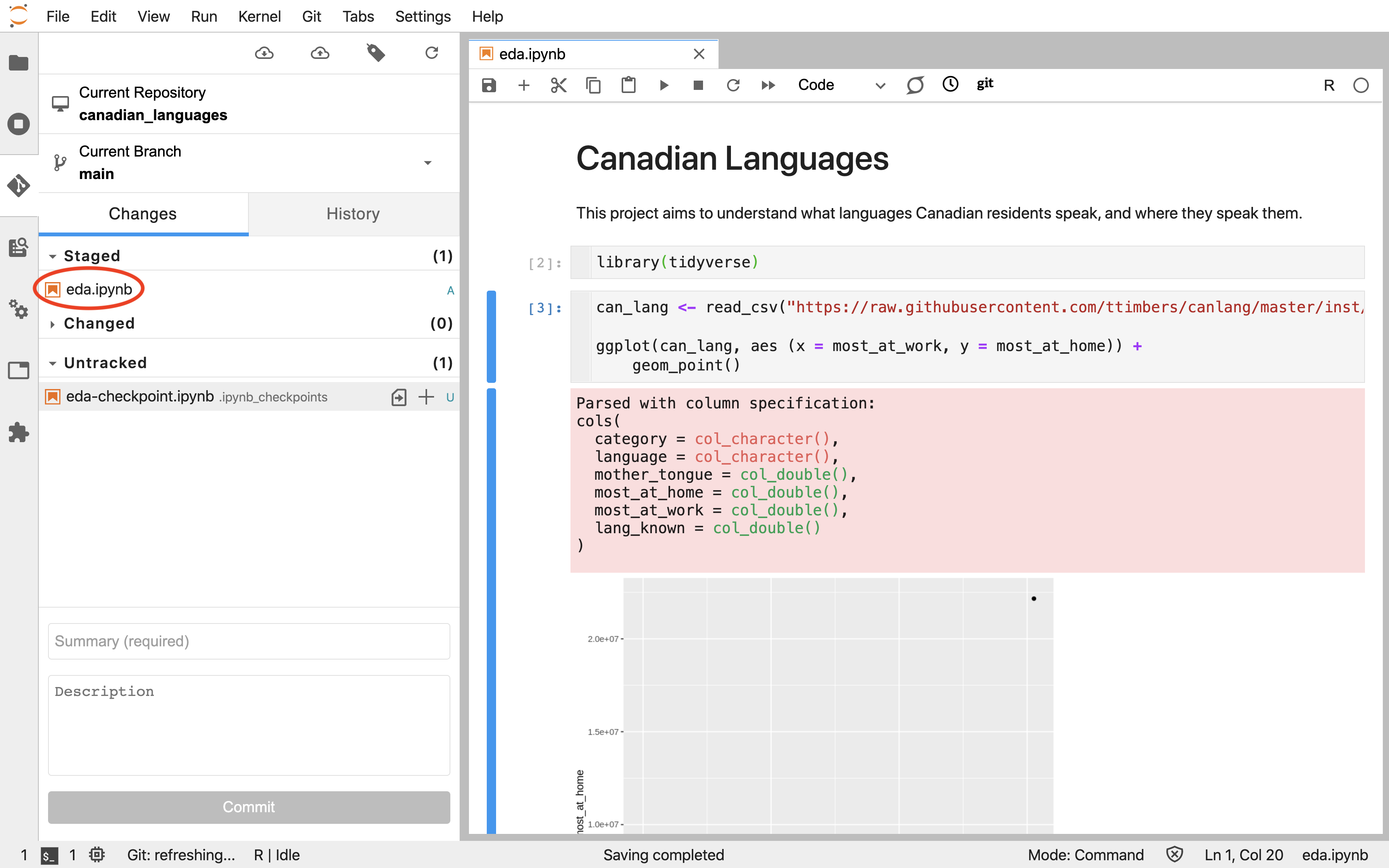1389x868 pixels.
Task: Open the Kernel menu
Action: (x=259, y=17)
